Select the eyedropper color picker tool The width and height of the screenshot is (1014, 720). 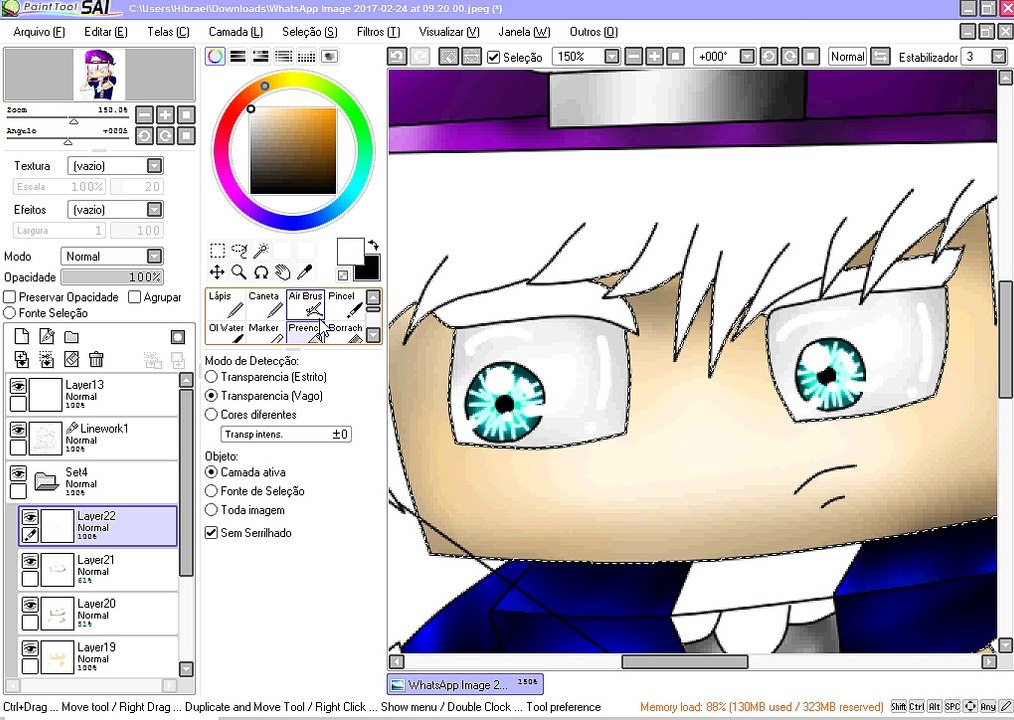coord(305,272)
